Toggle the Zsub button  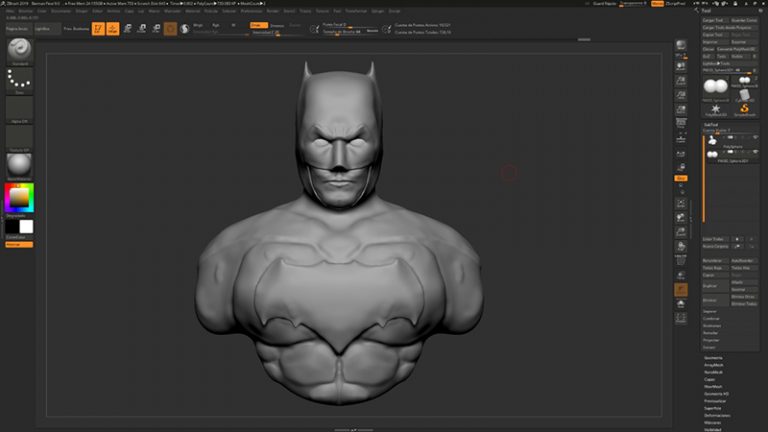[277, 25]
